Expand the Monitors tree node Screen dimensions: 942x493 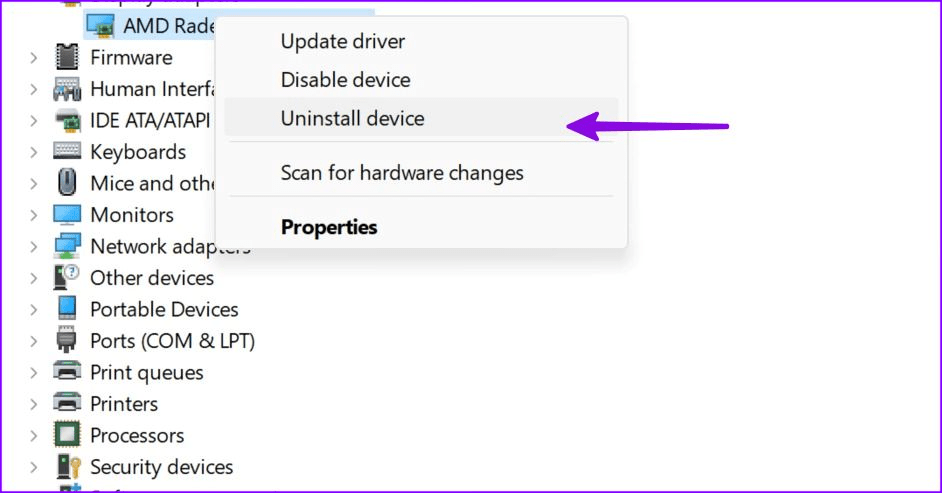[35, 215]
